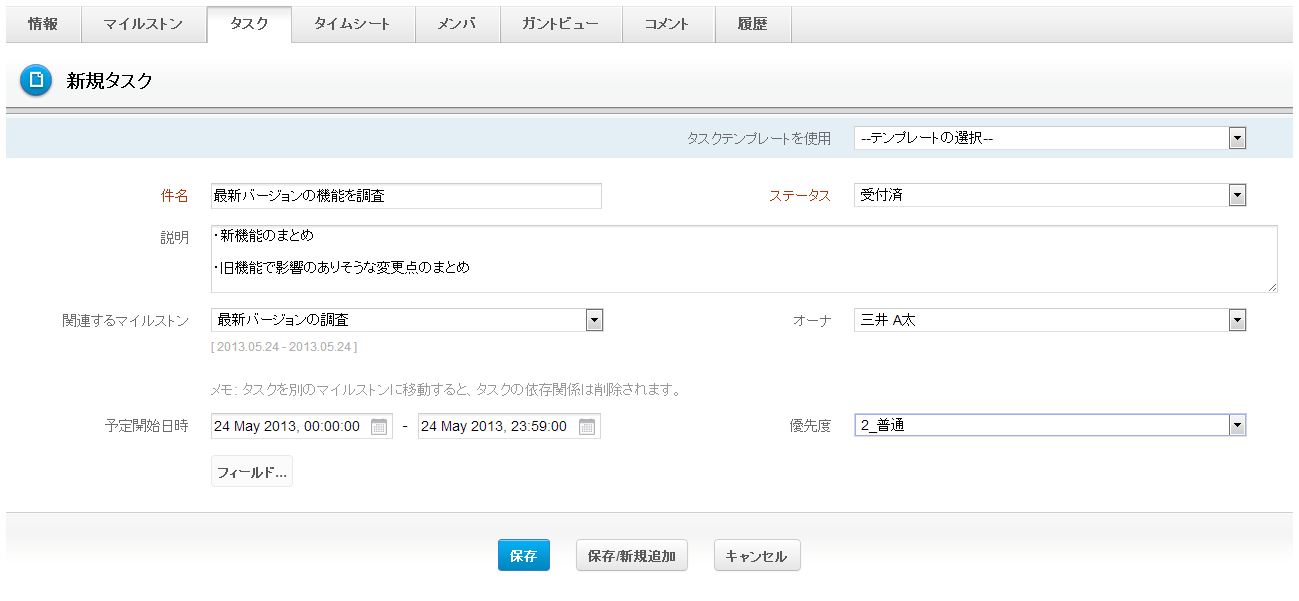
Task: View the 履歴 tab
Action: (x=752, y=24)
